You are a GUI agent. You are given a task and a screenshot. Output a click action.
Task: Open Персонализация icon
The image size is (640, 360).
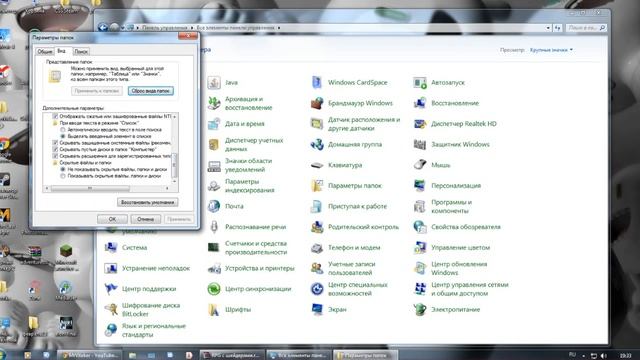click(420, 186)
